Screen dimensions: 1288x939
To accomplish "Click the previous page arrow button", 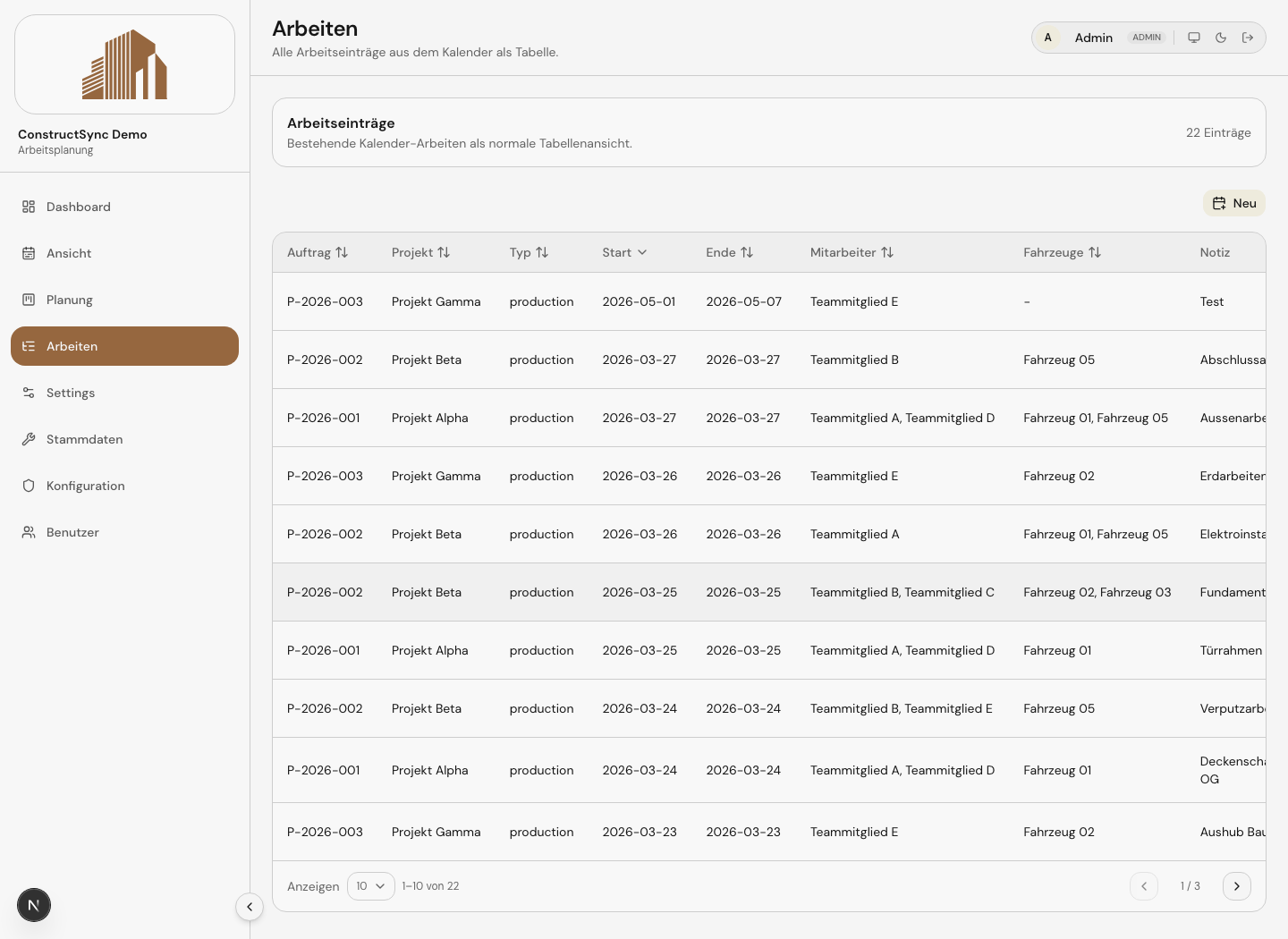I will point(1144,886).
